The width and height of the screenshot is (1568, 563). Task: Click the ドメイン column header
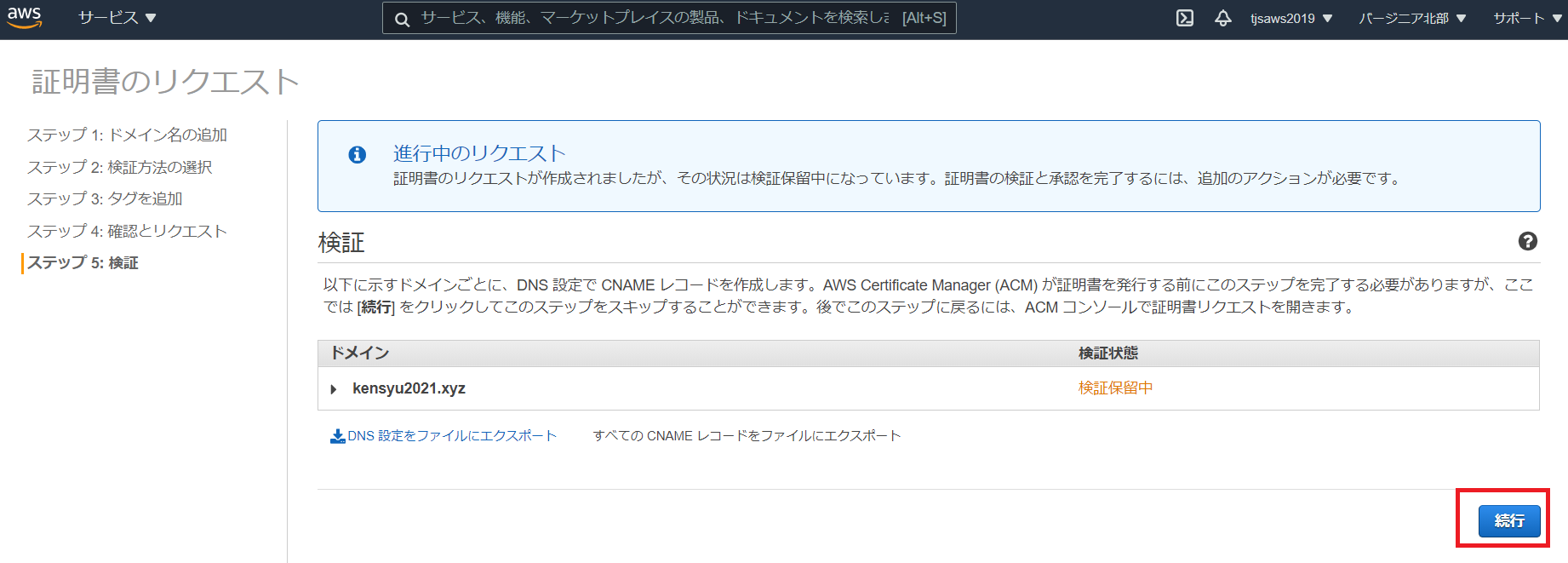(360, 353)
